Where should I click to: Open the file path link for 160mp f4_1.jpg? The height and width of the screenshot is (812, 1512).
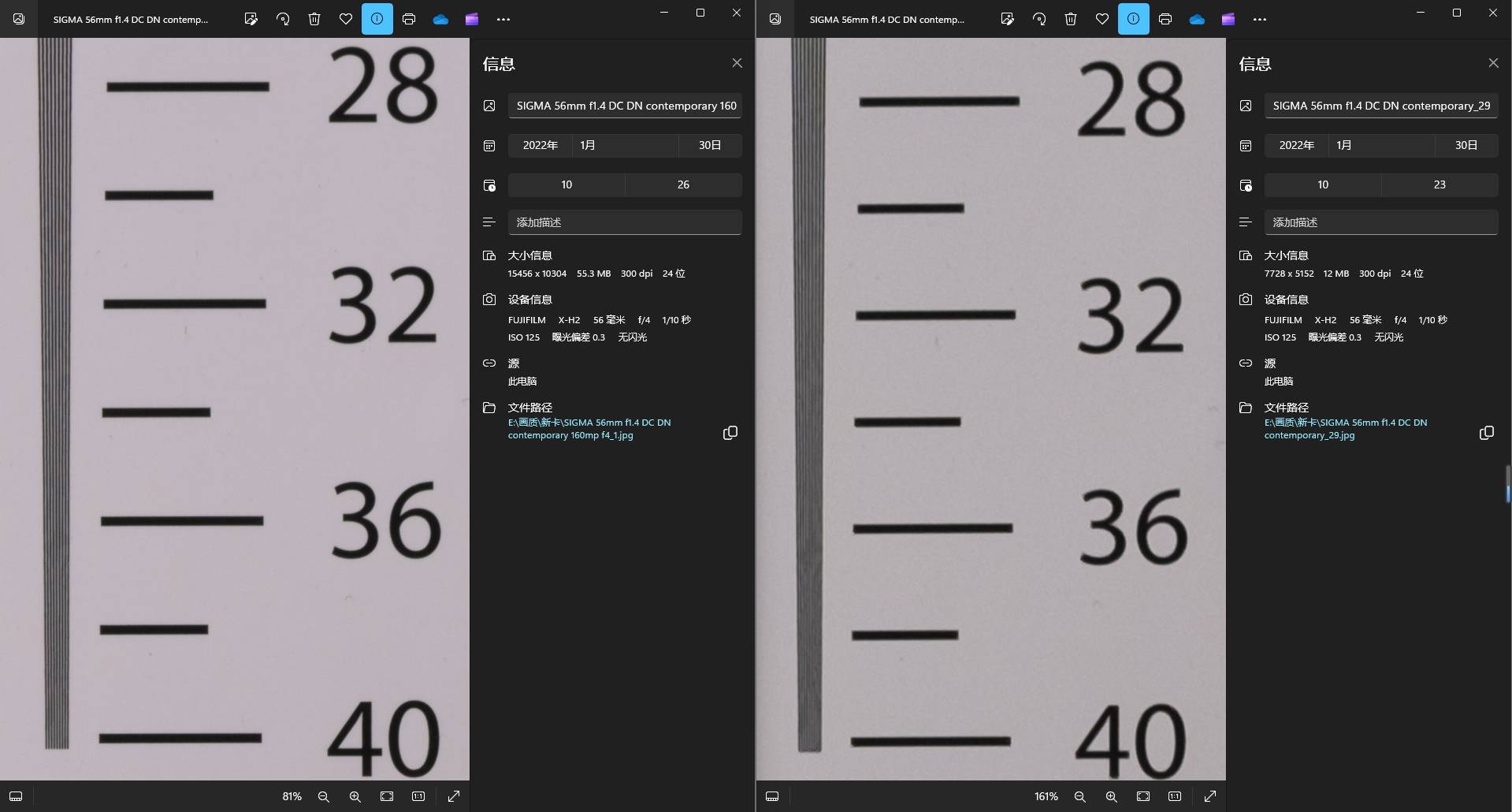589,429
